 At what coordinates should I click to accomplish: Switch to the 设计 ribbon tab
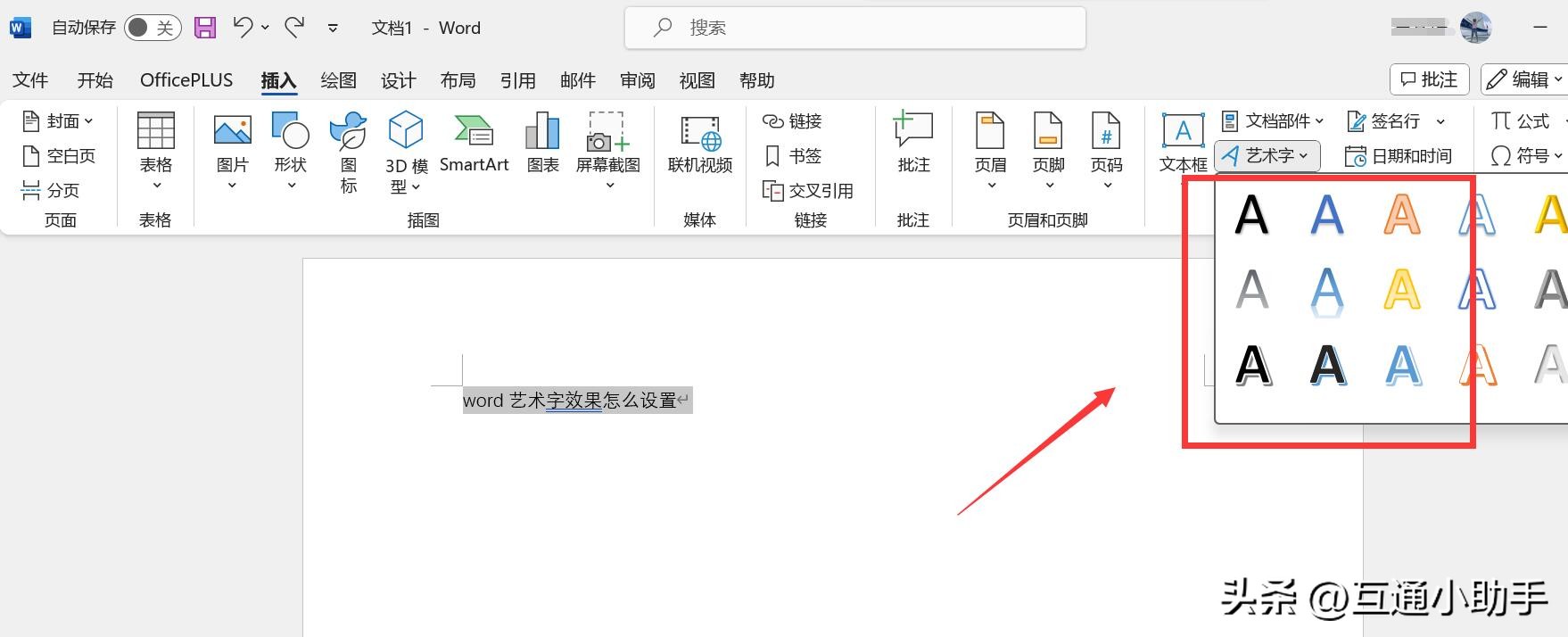[x=398, y=80]
